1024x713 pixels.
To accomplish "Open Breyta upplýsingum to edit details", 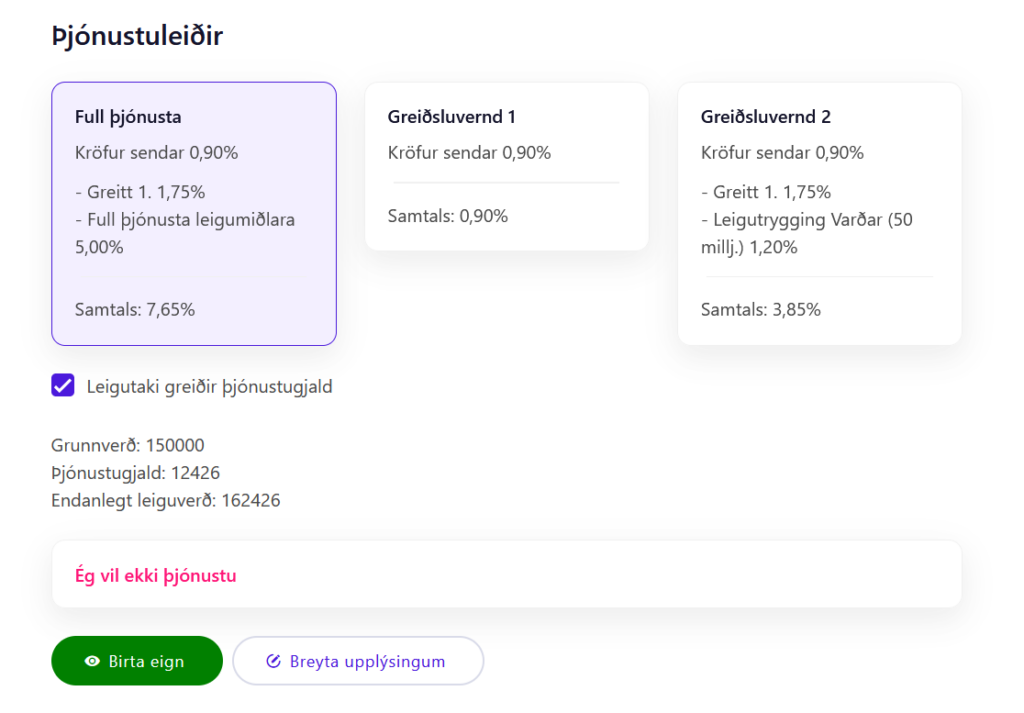I will 367,661.
